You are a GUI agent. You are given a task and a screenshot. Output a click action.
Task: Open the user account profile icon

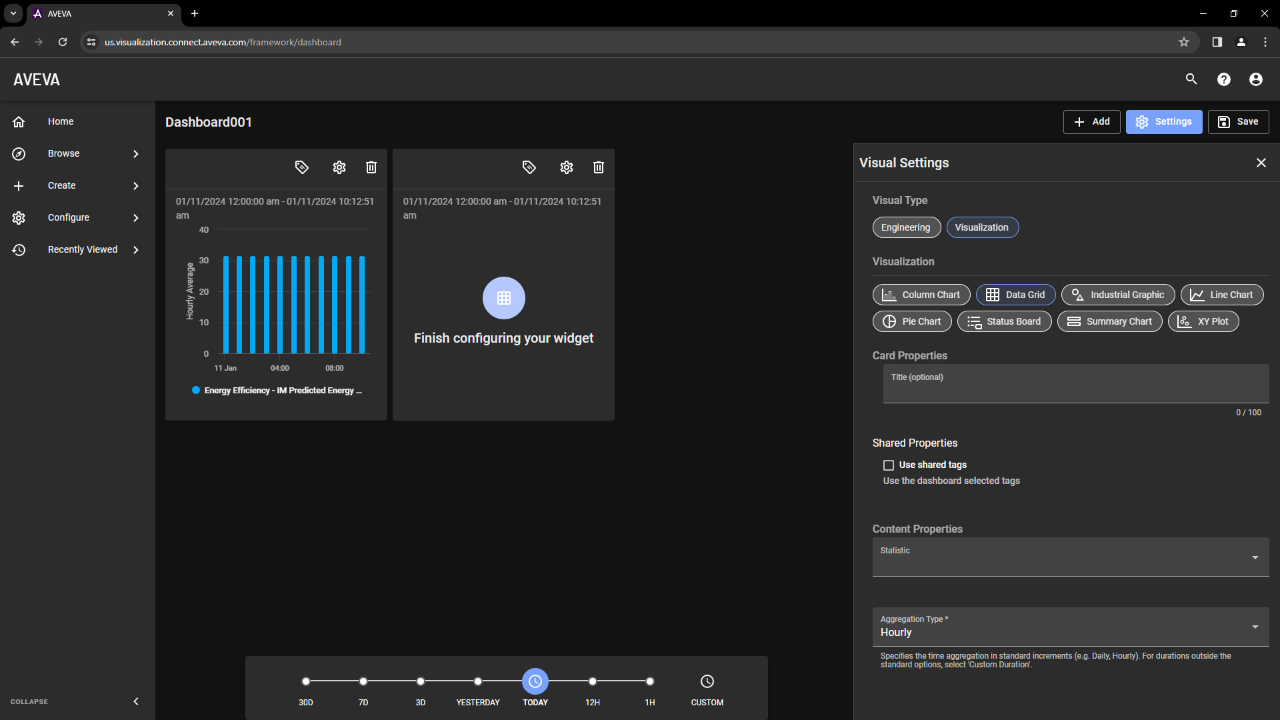1255,80
